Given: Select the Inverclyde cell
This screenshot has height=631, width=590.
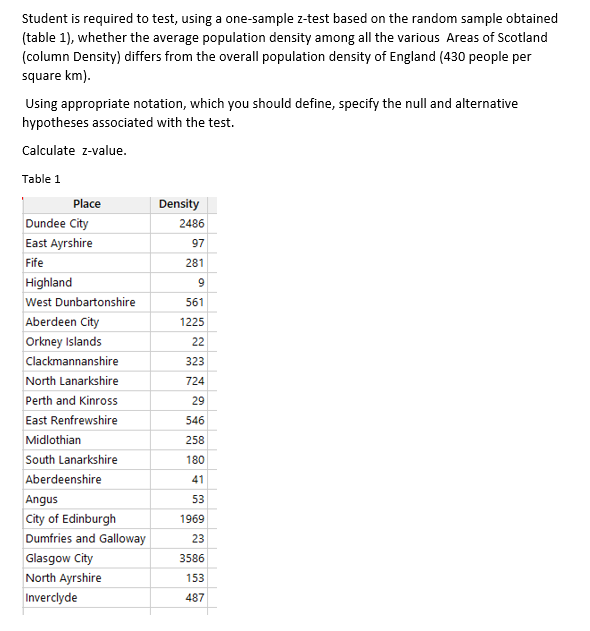Looking at the screenshot, I should (x=87, y=598).
